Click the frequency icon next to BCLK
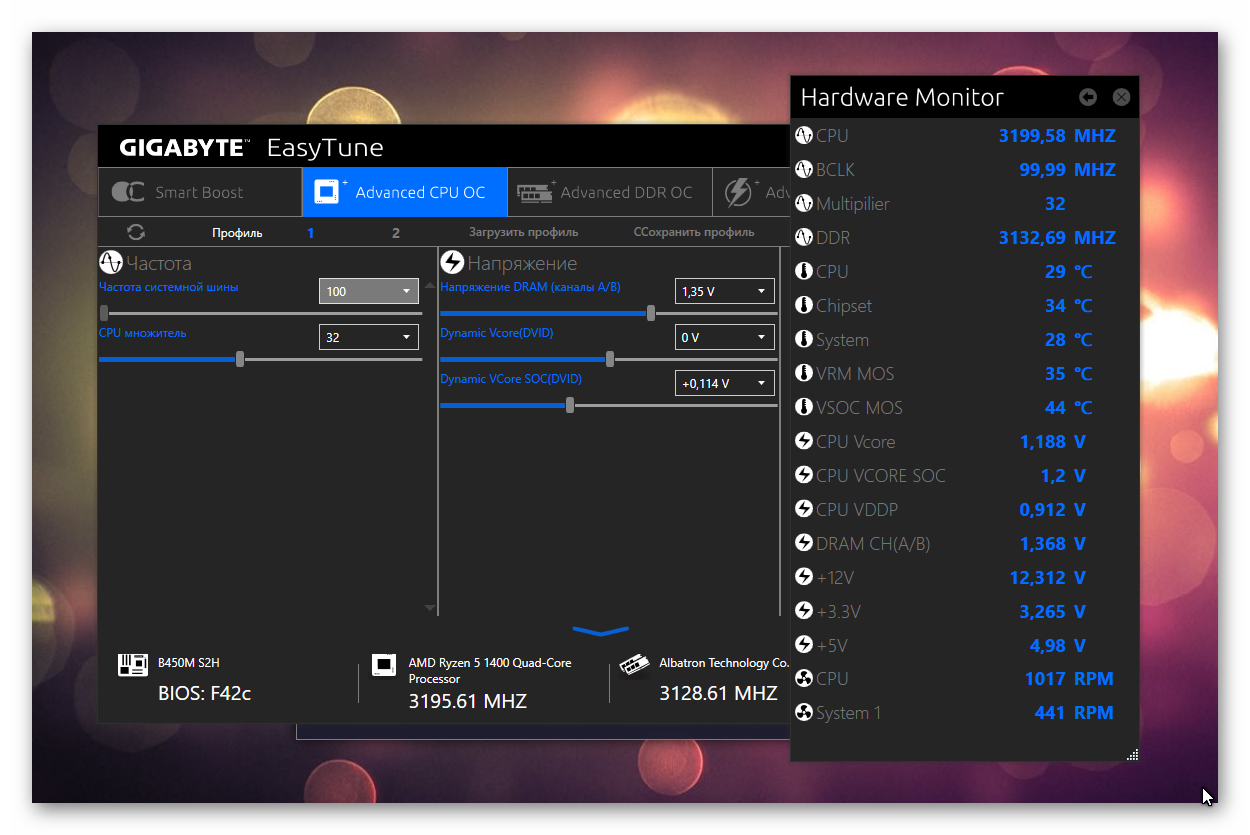Image resolution: width=1250 pixels, height=835 pixels. tap(803, 170)
